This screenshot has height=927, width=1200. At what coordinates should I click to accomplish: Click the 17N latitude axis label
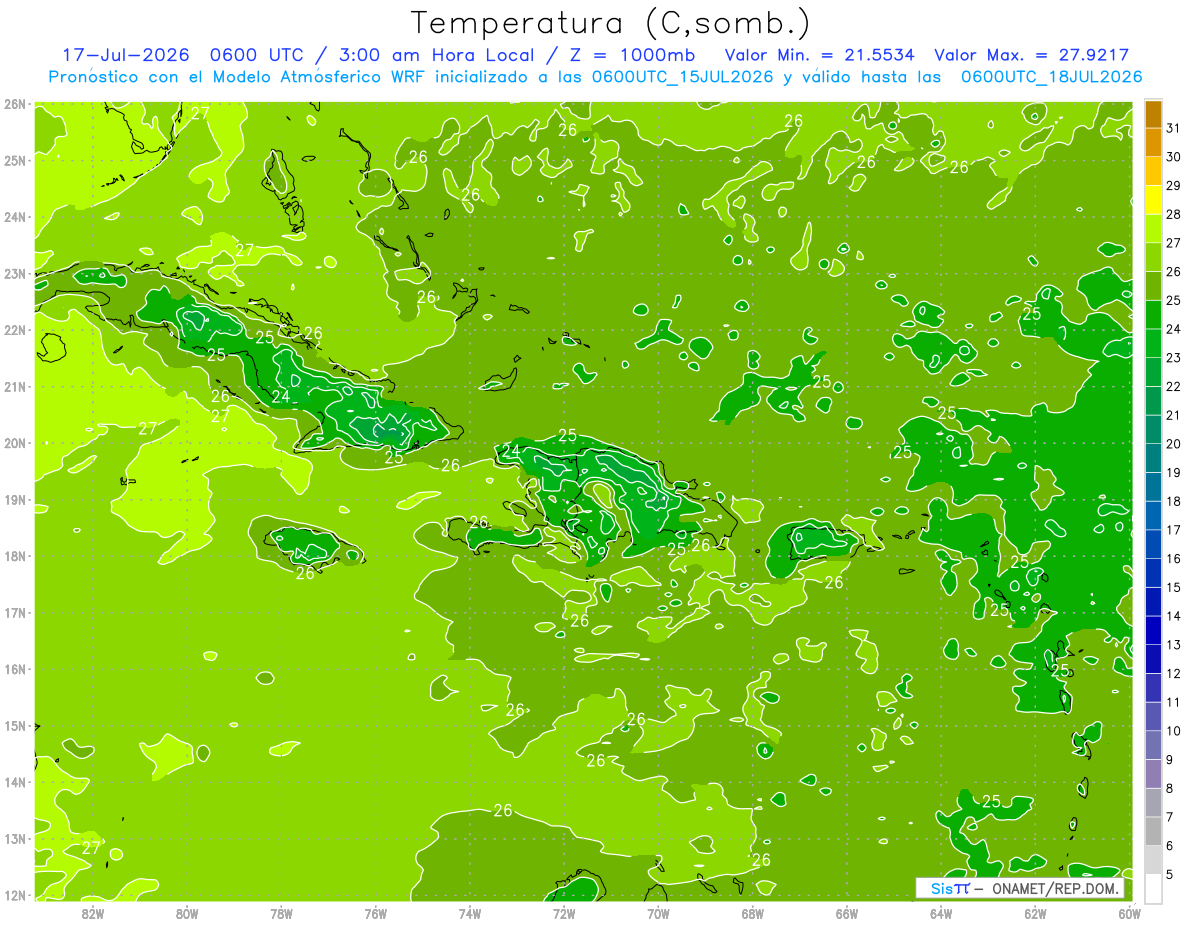coord(15,612)
